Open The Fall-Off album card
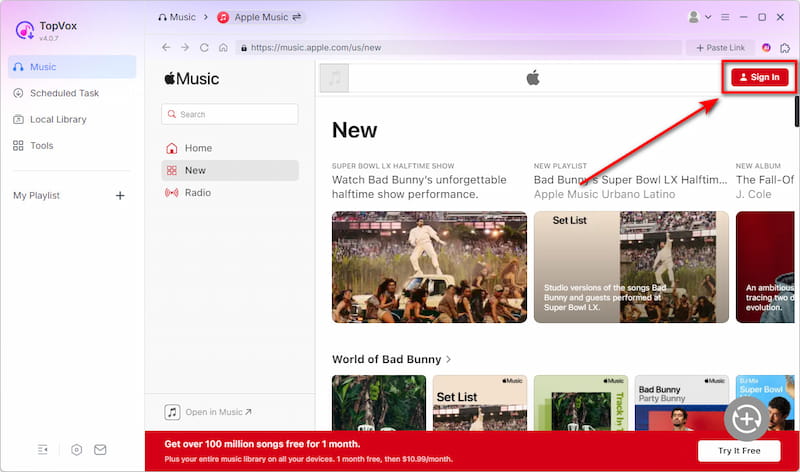The height and width of the screenshot is (472, 800). click(x=765, y=267)
